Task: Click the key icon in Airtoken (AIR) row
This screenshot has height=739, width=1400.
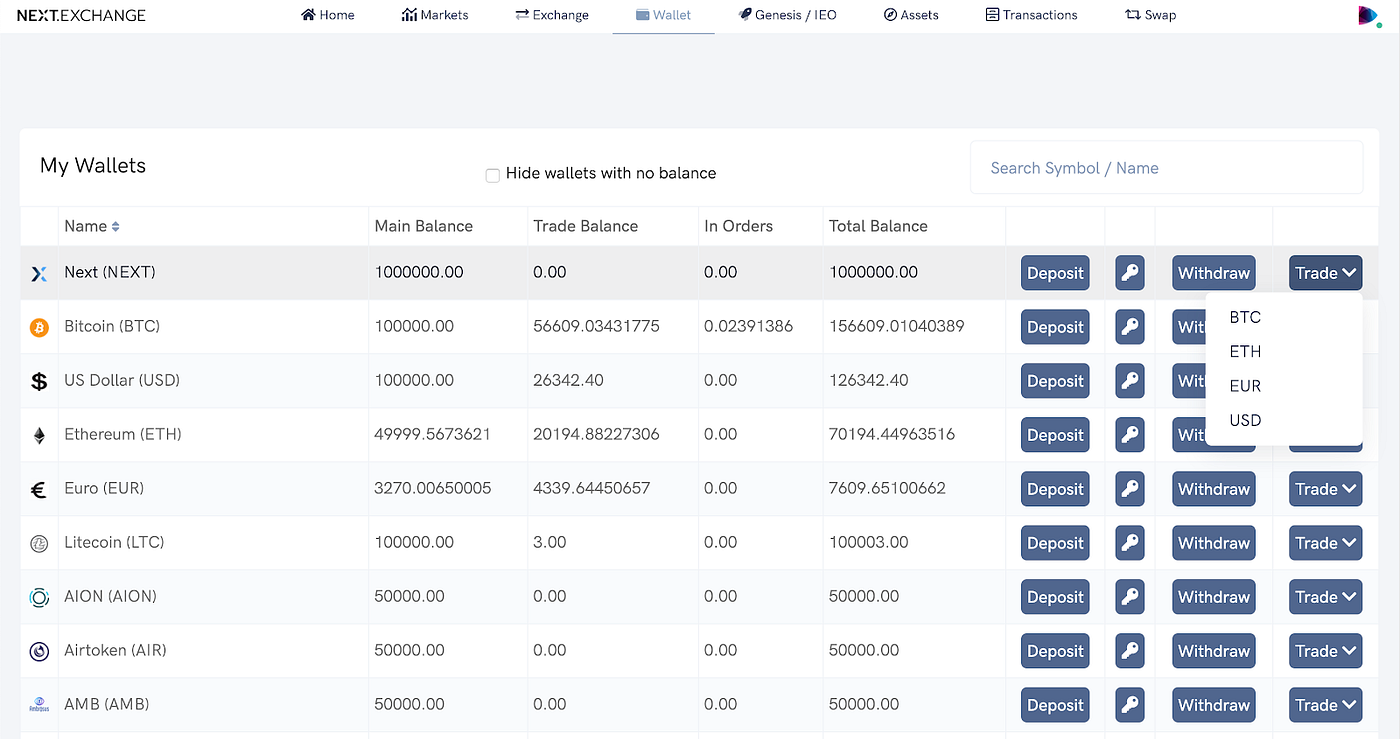Action: (x=1130, y=651)
